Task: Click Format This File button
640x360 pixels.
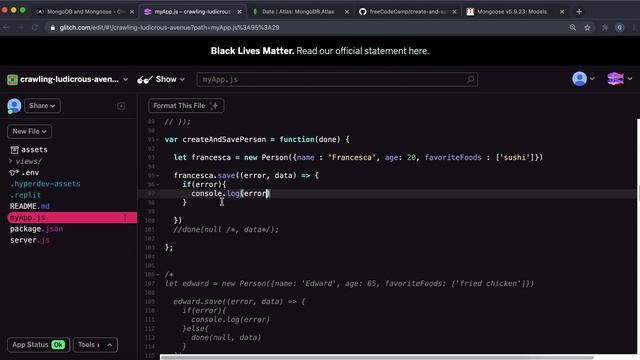Action: point(186,106)
